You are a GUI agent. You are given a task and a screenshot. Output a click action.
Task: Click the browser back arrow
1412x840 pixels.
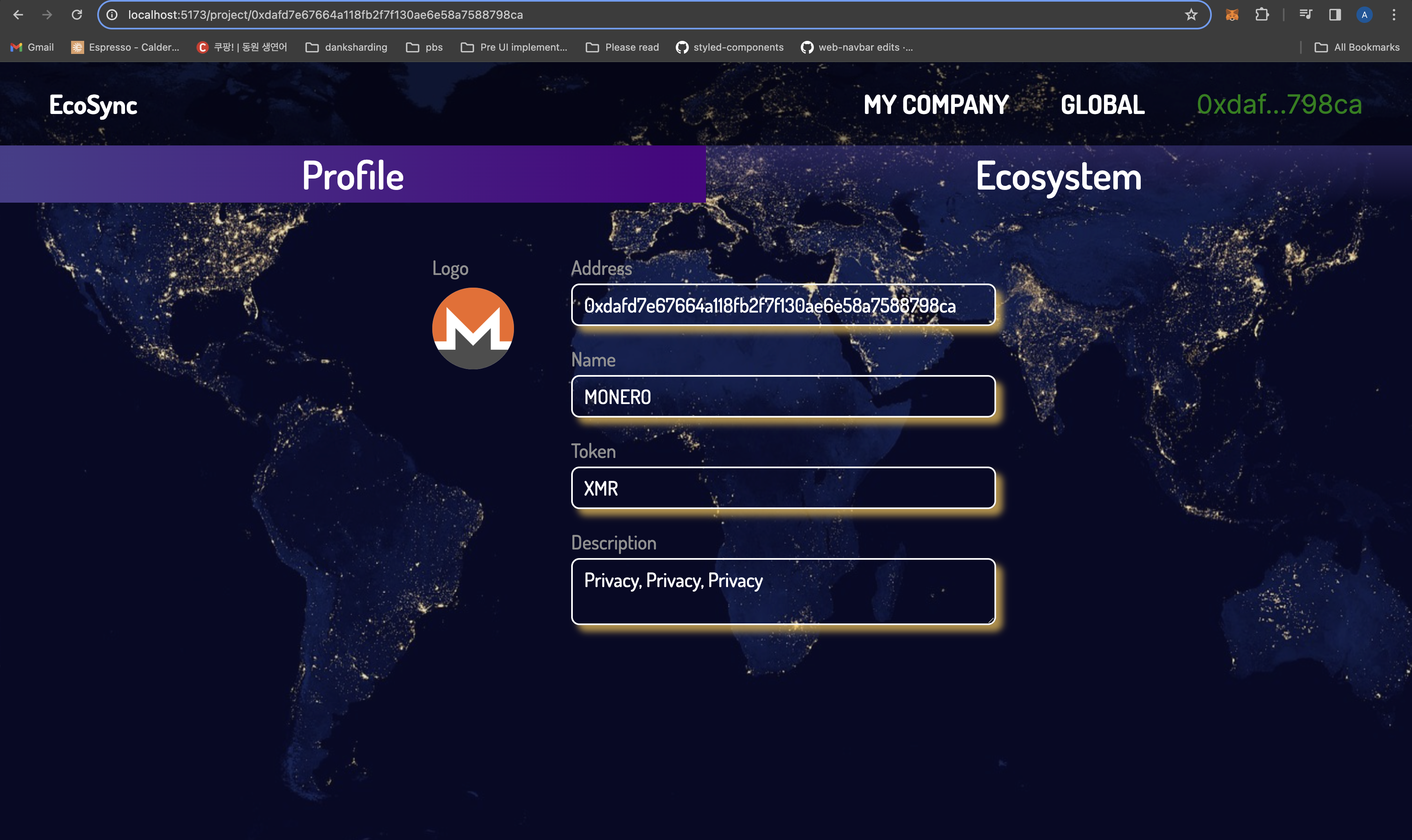click(18, 15)
